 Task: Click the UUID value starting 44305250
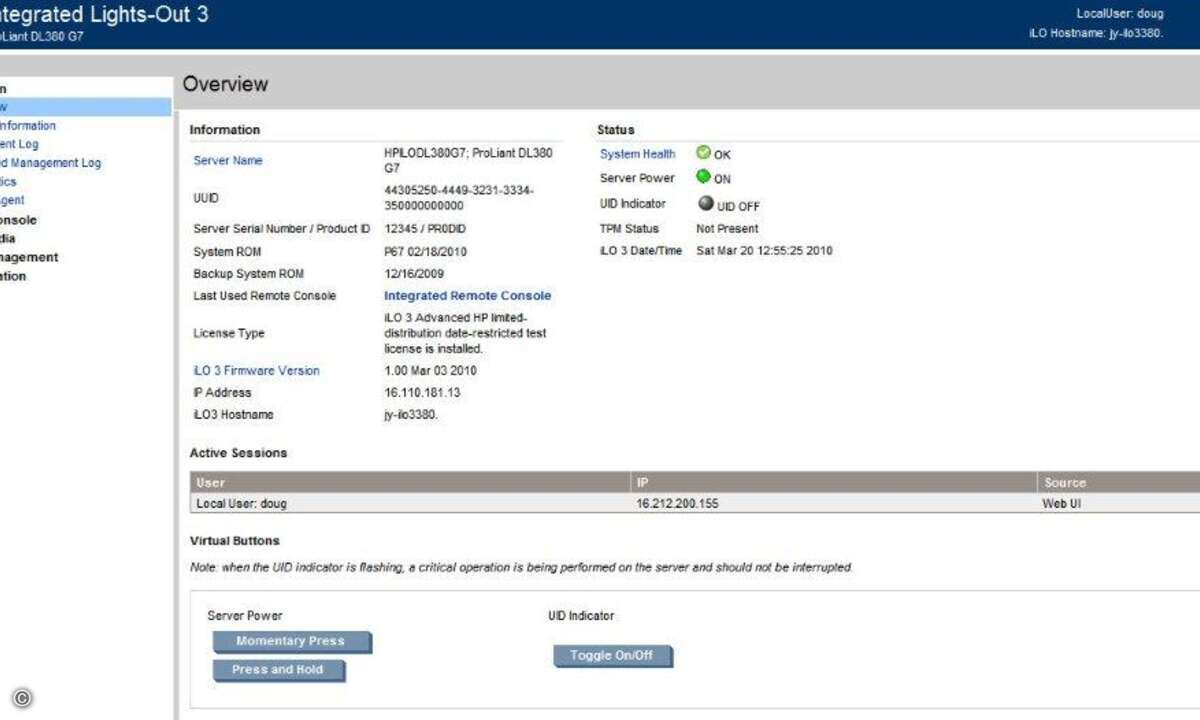pos(459,198)
